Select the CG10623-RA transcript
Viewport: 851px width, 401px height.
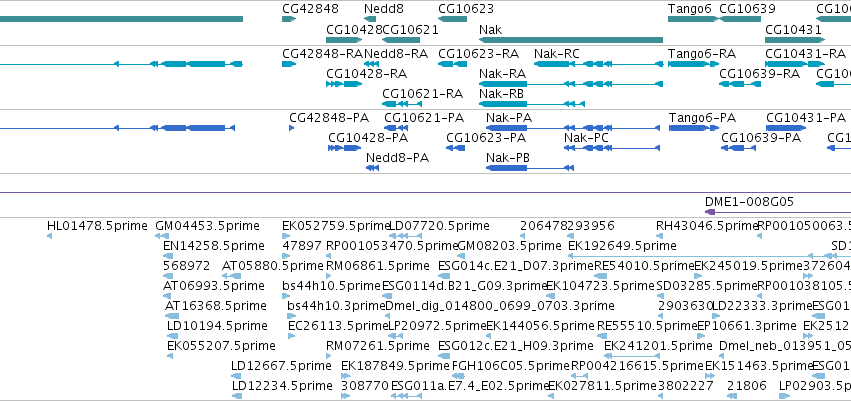coord(452,63)
